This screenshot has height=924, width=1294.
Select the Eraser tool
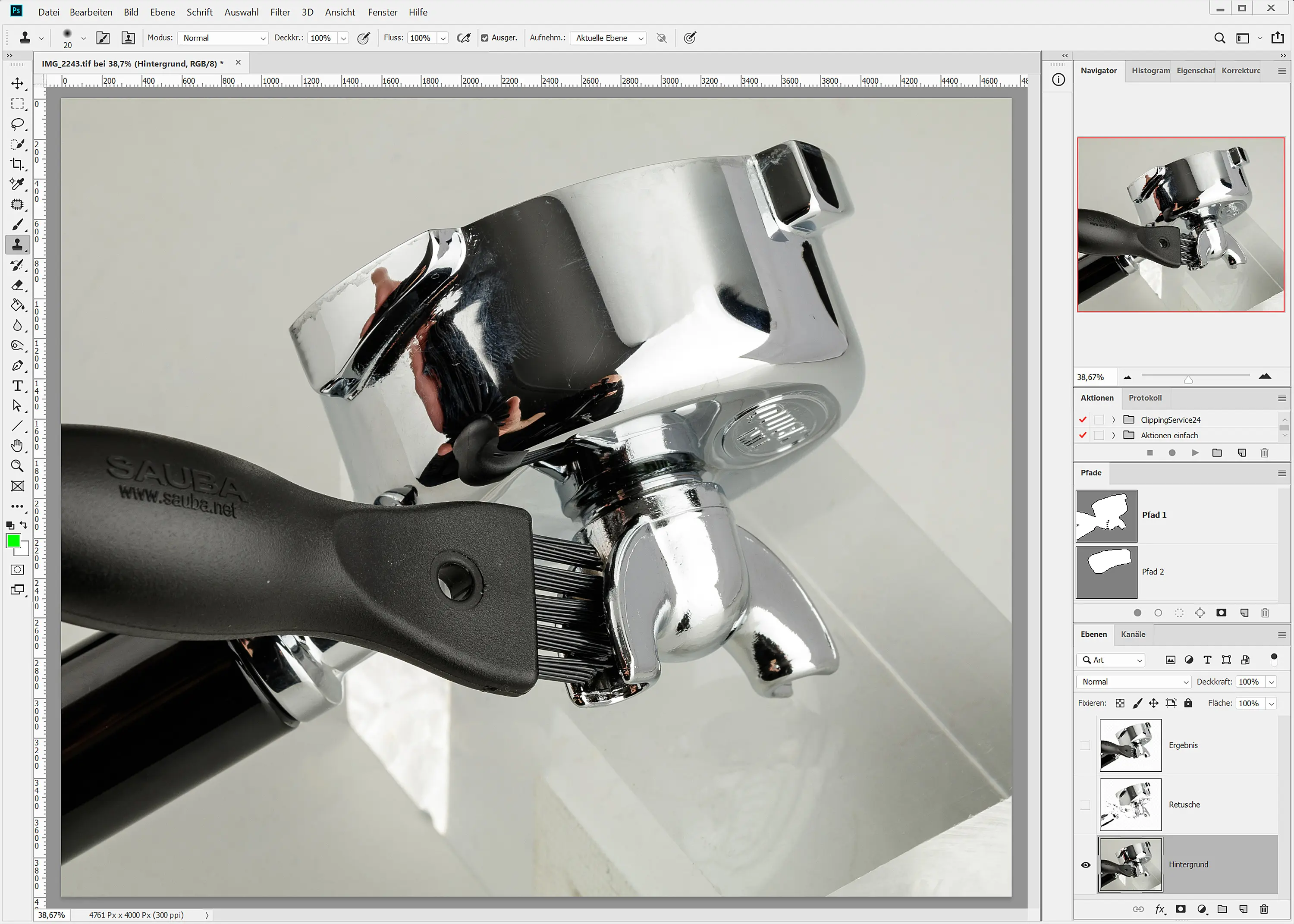click(17, 285)
